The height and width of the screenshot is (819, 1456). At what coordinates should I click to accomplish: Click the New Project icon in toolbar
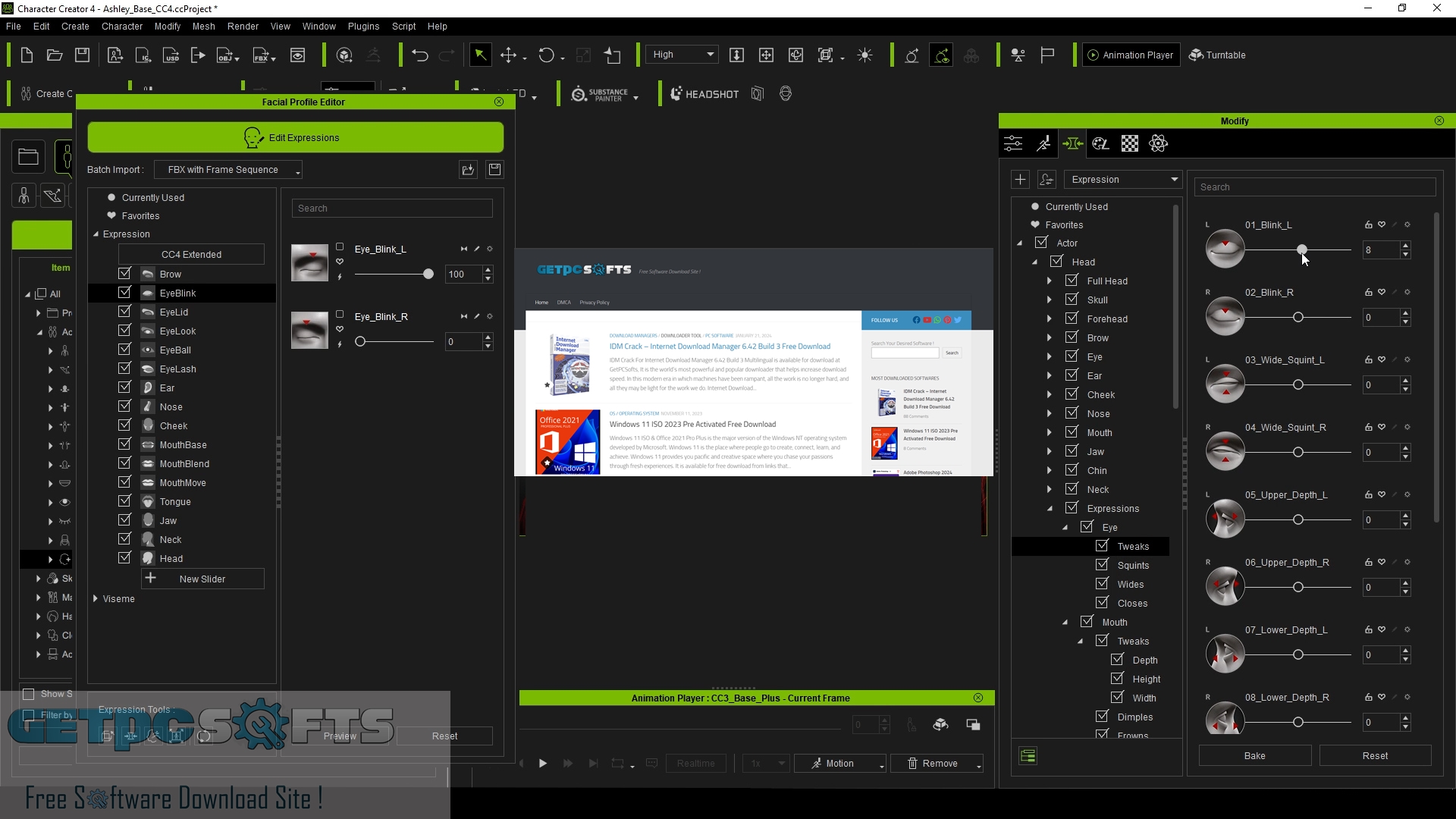point(27,55)
